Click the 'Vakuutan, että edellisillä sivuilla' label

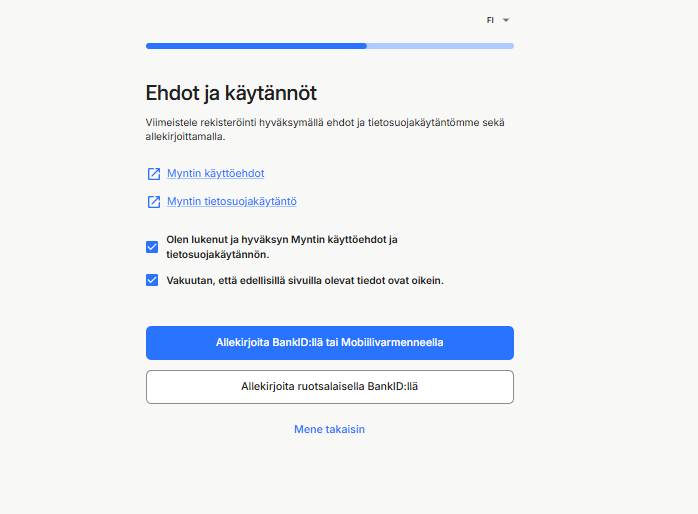pos(305,281)
